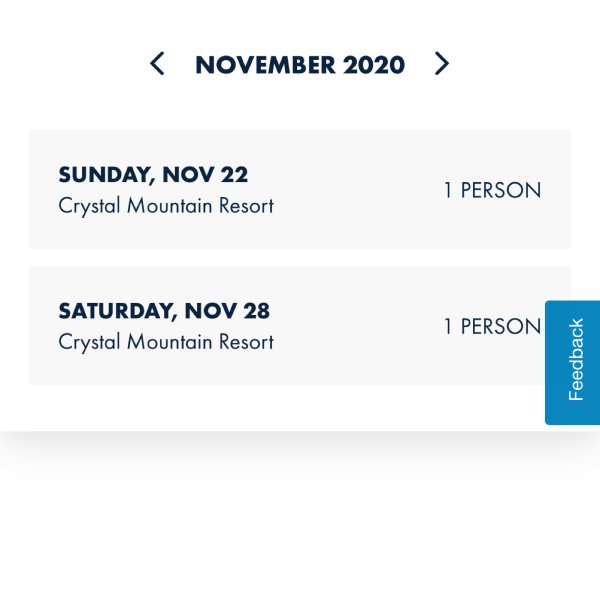The image size is (600, 600).
Task: Click the word Mountain in the Nov 28 card
Action: [x=170, y=342]
